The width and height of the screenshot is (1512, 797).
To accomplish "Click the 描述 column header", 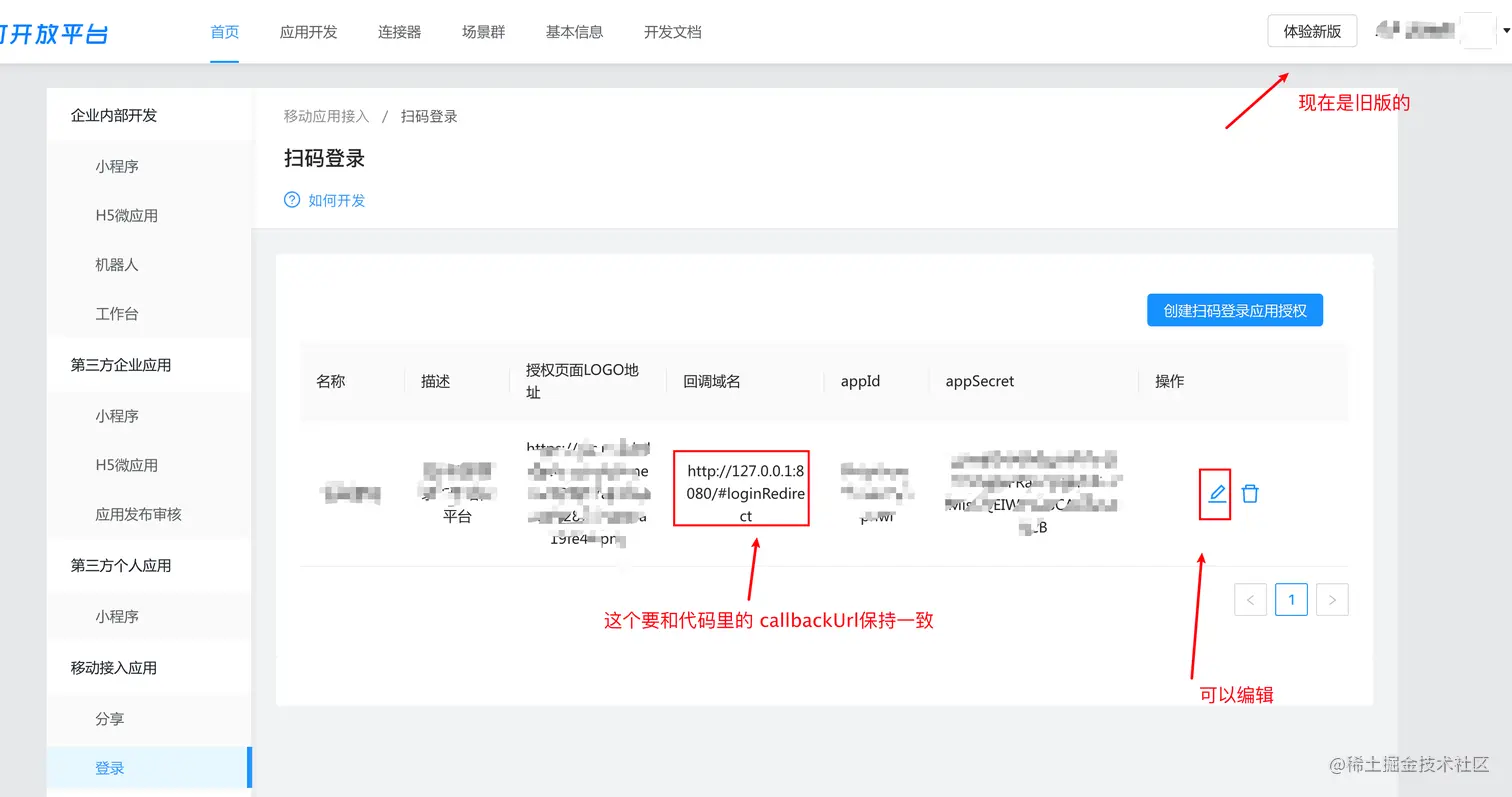I will click(x=436, y=381).
